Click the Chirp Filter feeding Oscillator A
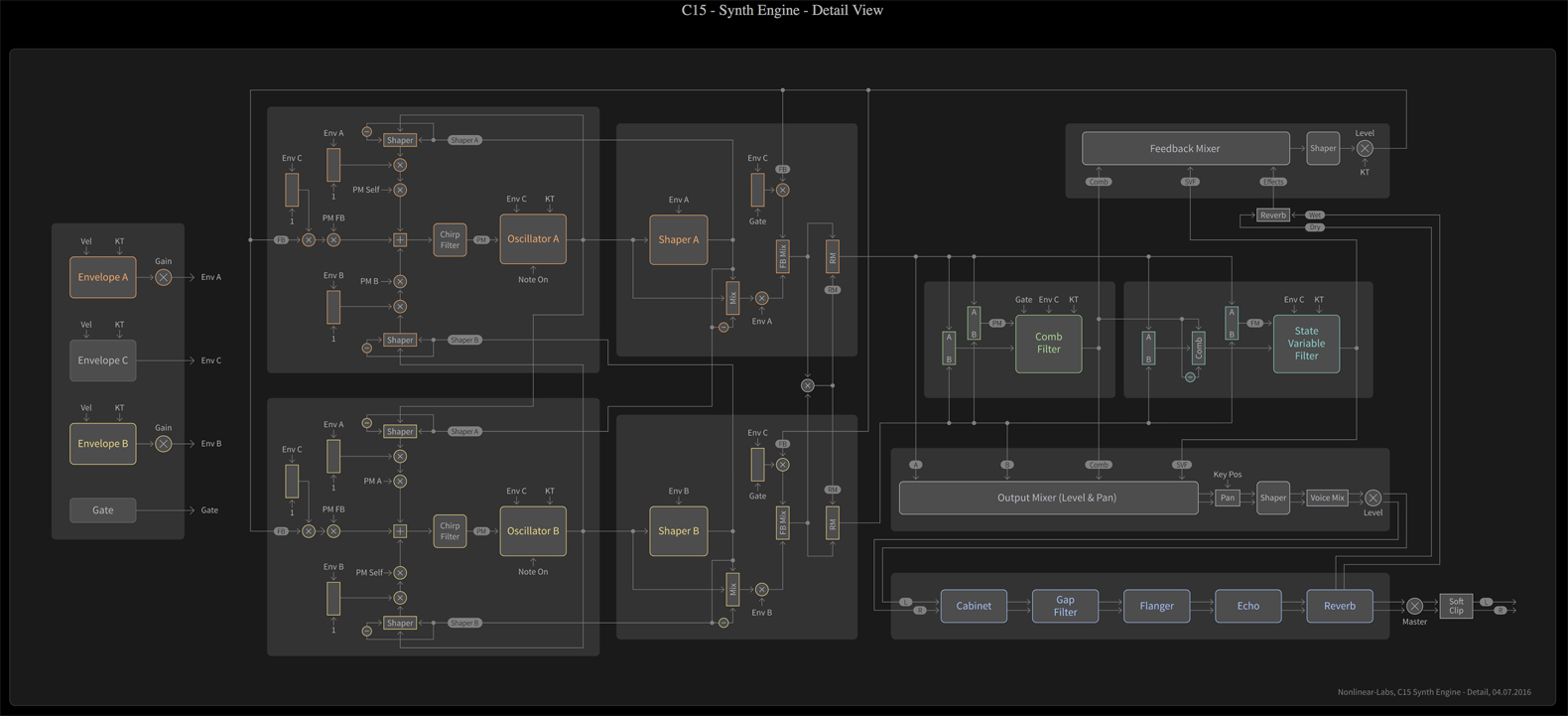Viewport: 1568px width, 716px height. (450, 239)
